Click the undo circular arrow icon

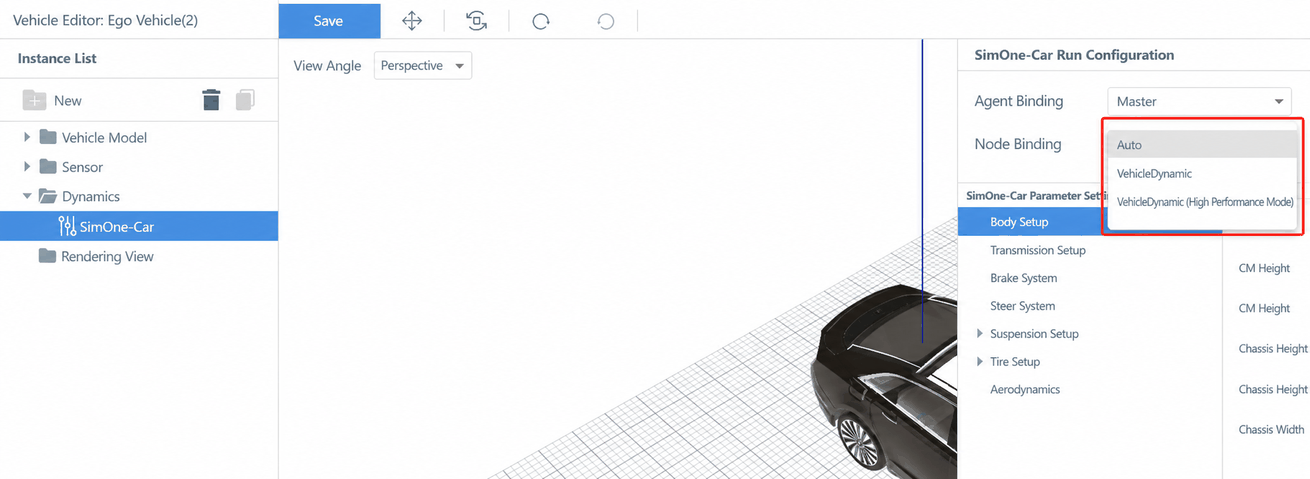[x=605, y=21]
